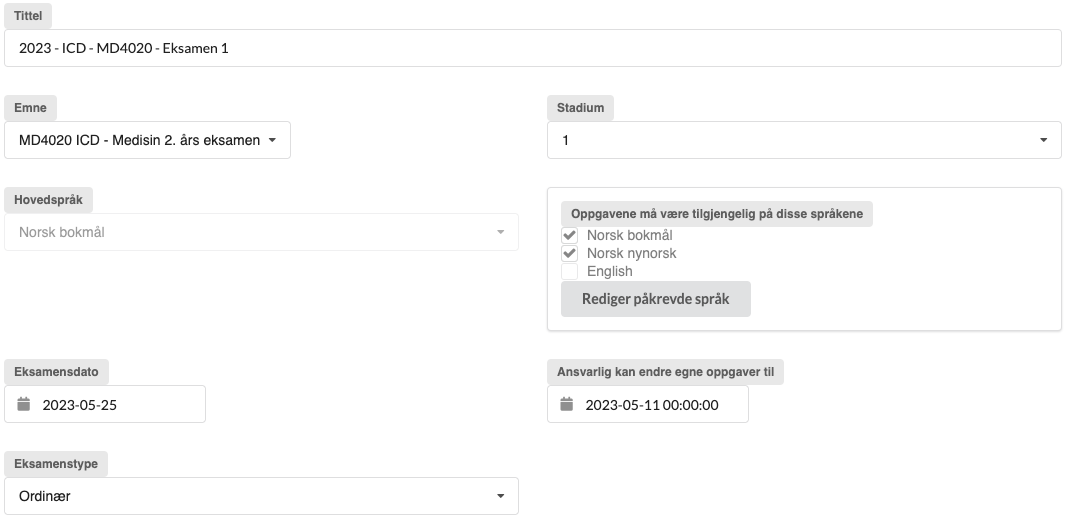Screen dimensions: 1065x520
Task: Click the Emne field label
Action: click(x=31, y=108)
